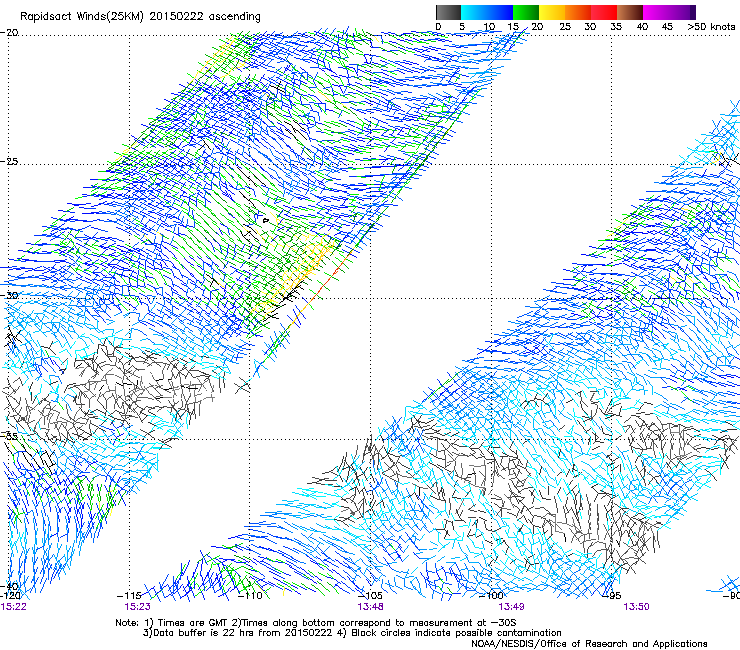Click the purple '15:22' time label
Screen dimensions: 740x650
(13, 607)
